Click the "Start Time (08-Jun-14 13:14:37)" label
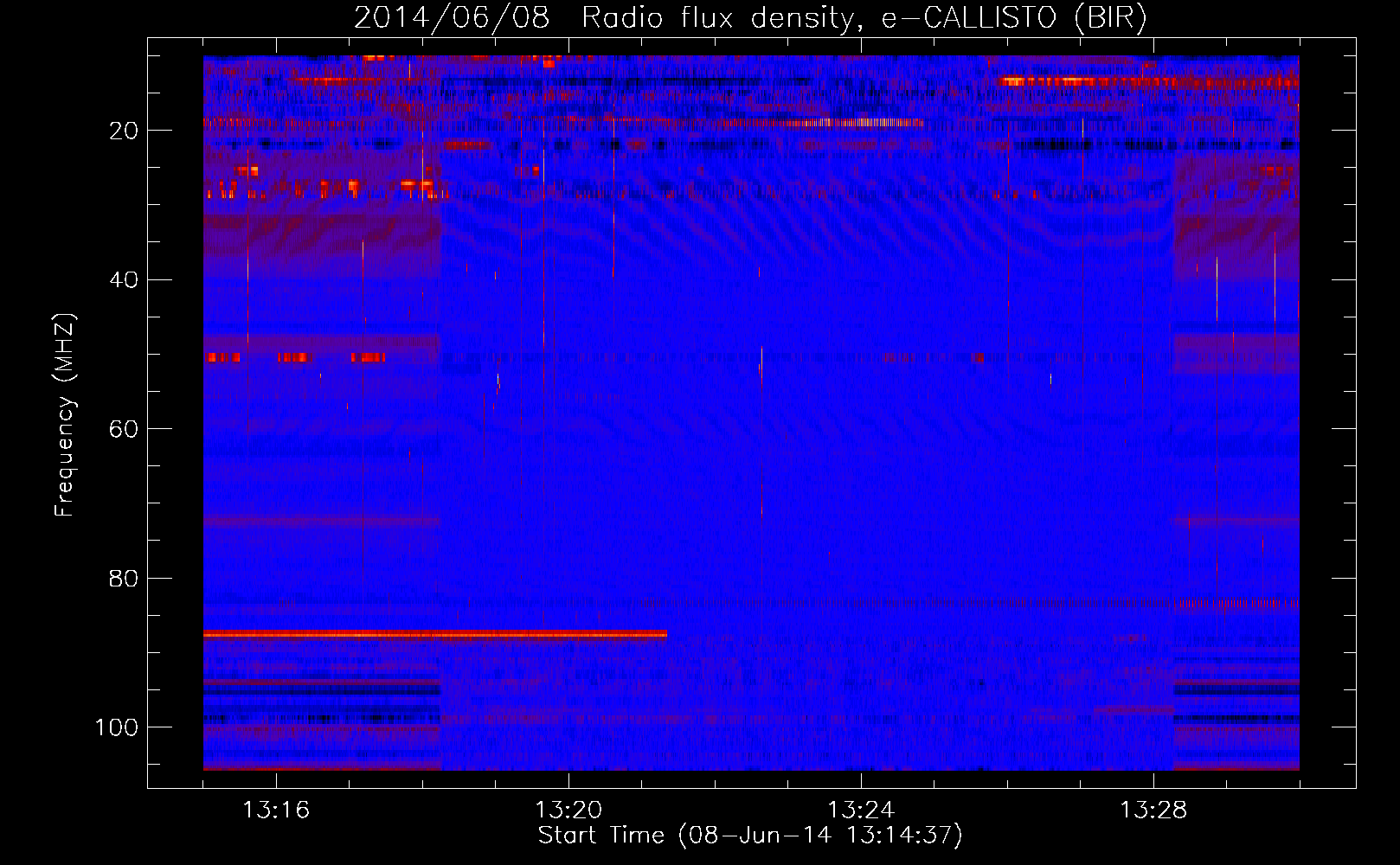Screen dimensions: 1400x865 [x=750, y=836]
